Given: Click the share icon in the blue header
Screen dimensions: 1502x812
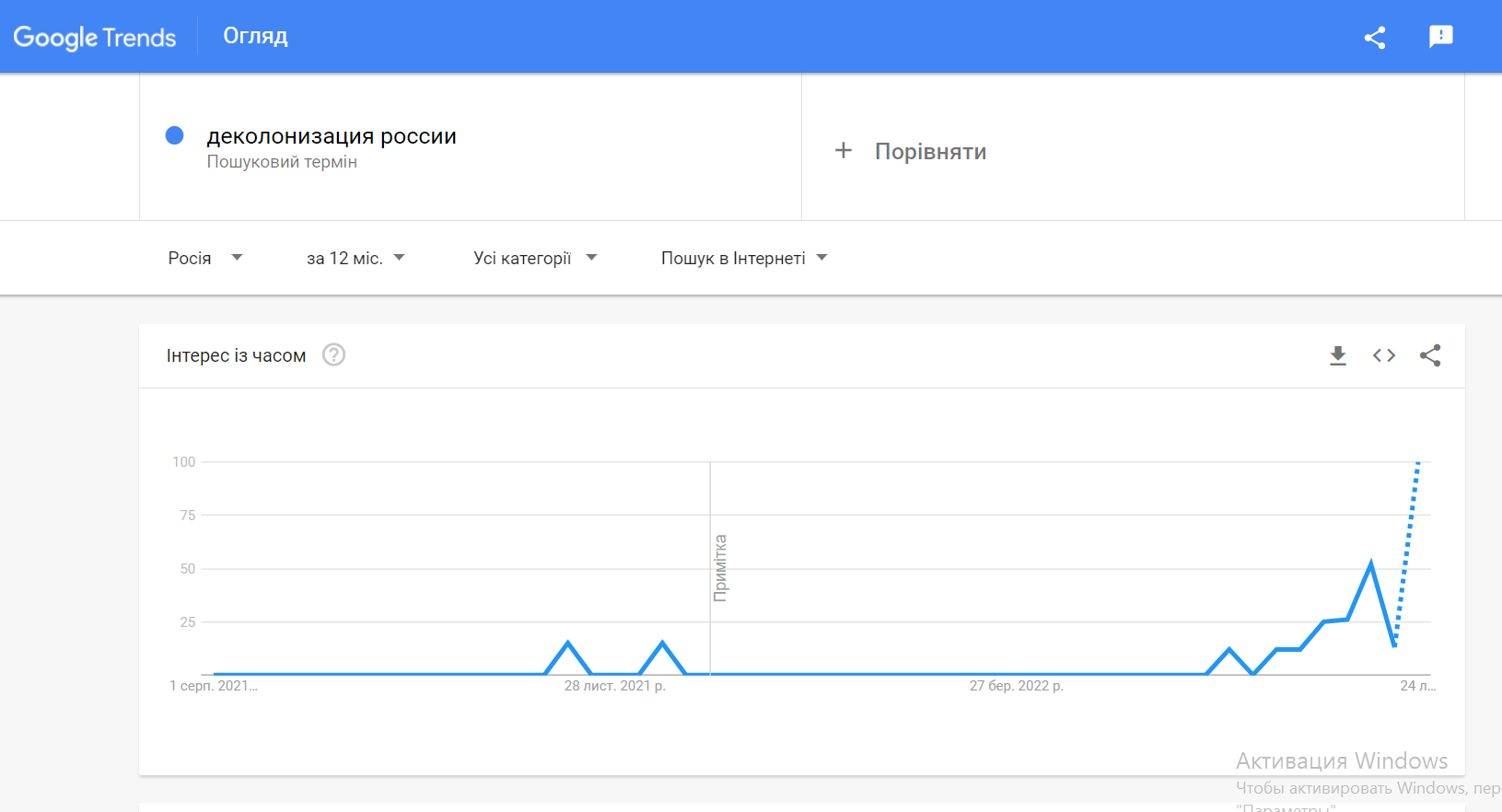Looking at the screenshot, I should (x=1375, y=37).
